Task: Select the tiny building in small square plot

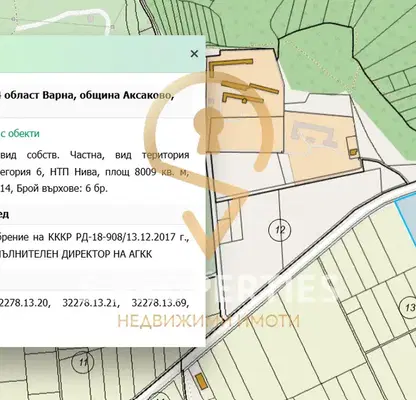Action: coord(353,152)
